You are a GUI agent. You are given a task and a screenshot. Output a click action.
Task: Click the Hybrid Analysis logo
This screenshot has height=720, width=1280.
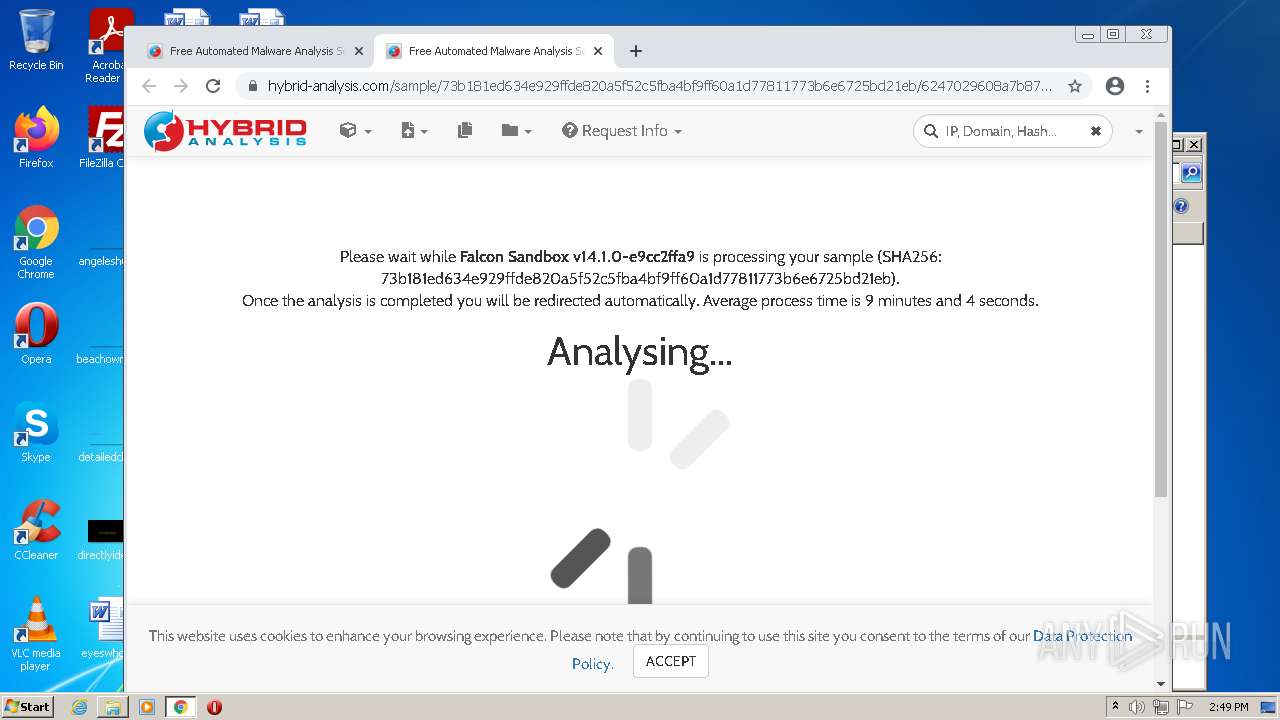225,131
